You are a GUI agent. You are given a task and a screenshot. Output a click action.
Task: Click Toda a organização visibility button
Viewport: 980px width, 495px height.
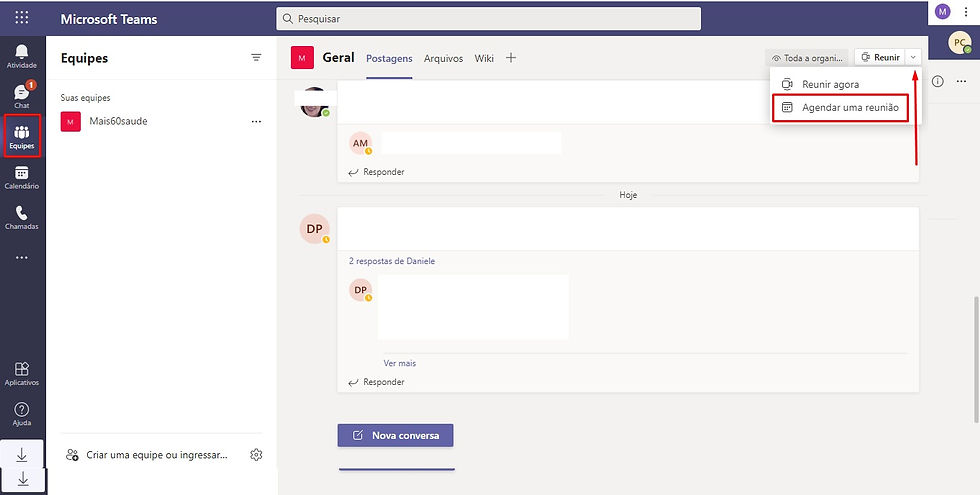coord(807,58)
